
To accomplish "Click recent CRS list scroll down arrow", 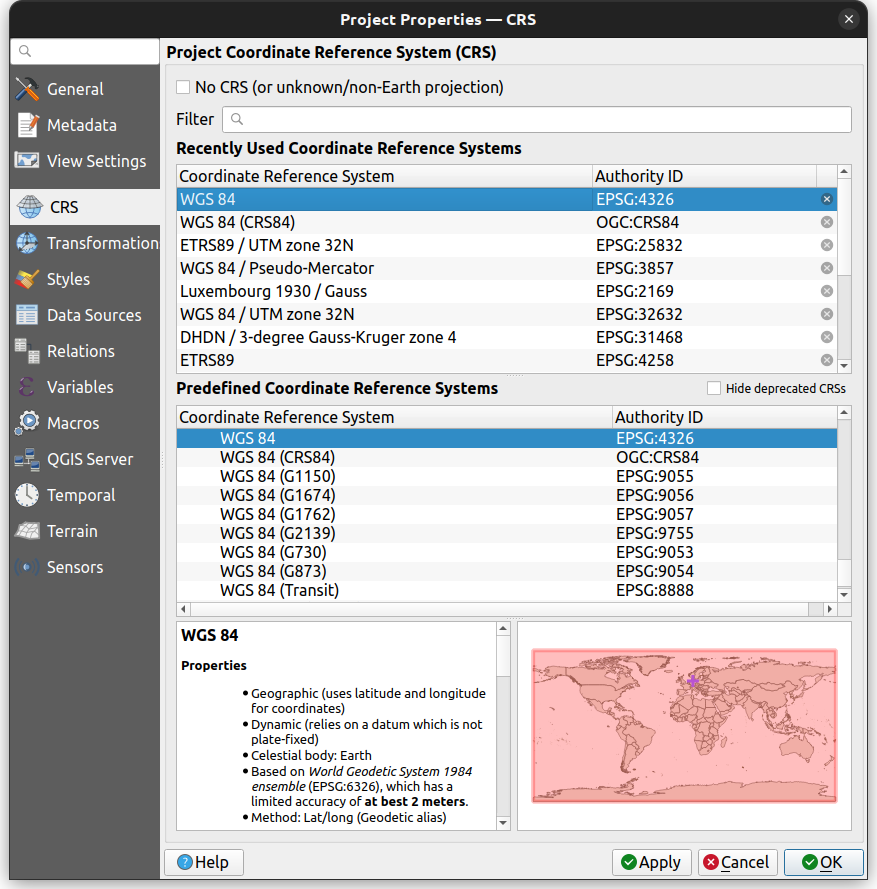I will [x=844, y=366].
